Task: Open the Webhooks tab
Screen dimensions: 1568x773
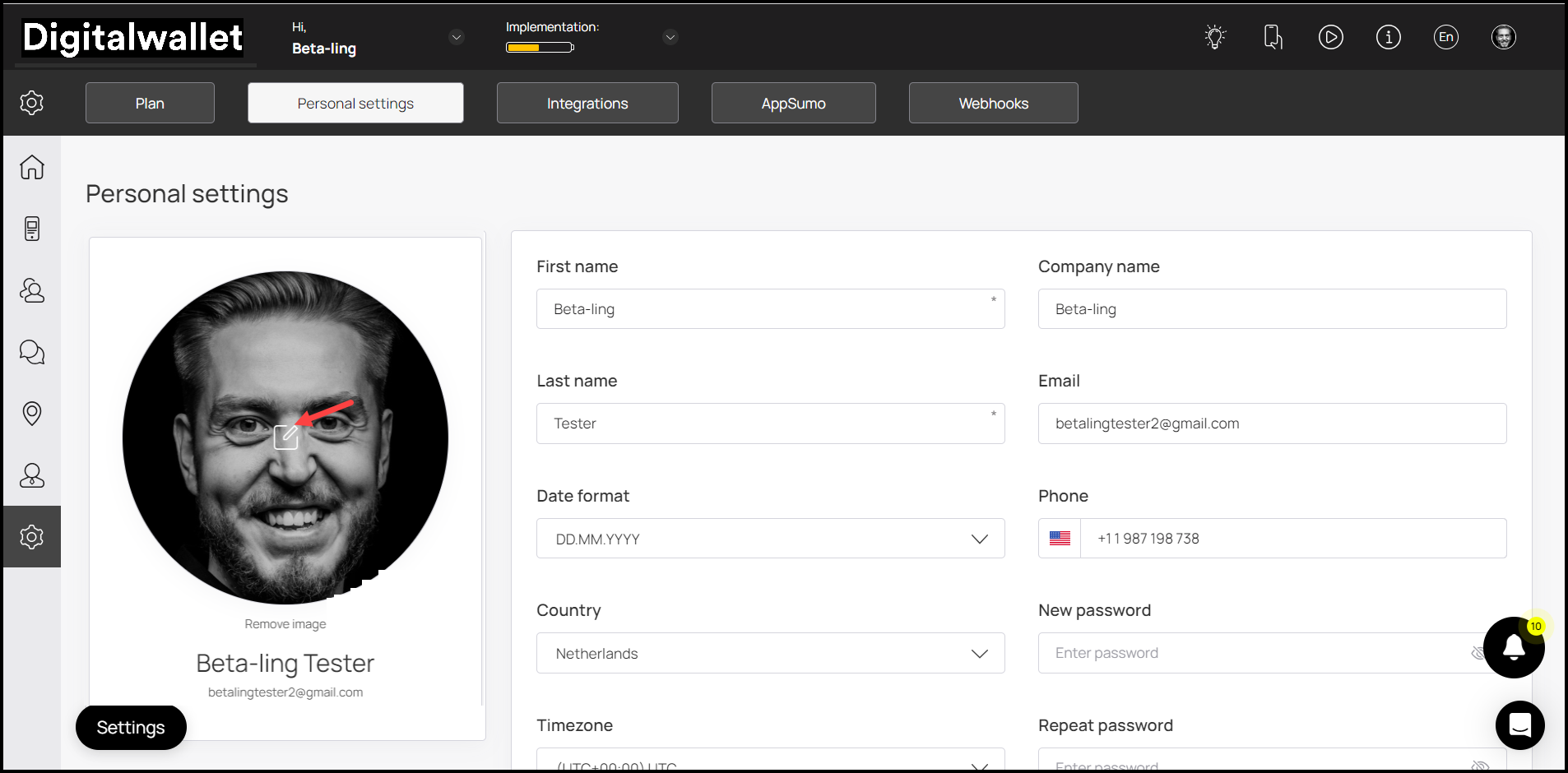Action: pos(993,103)
